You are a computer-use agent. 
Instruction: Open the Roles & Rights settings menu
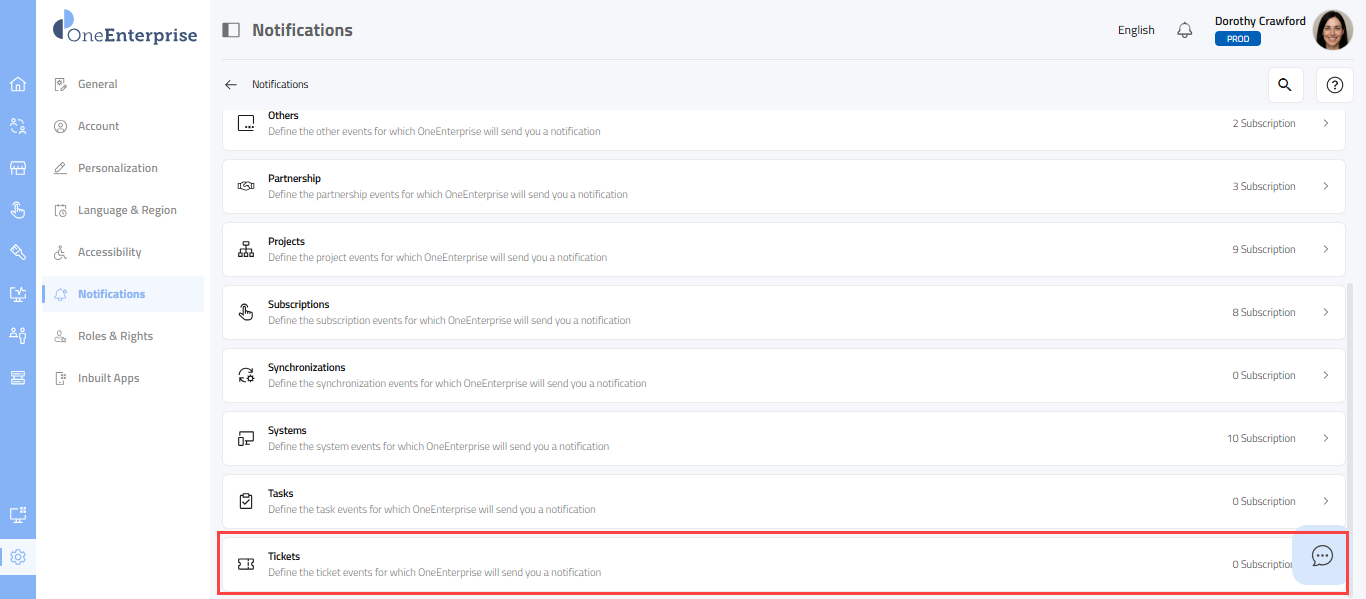point(115,336)
